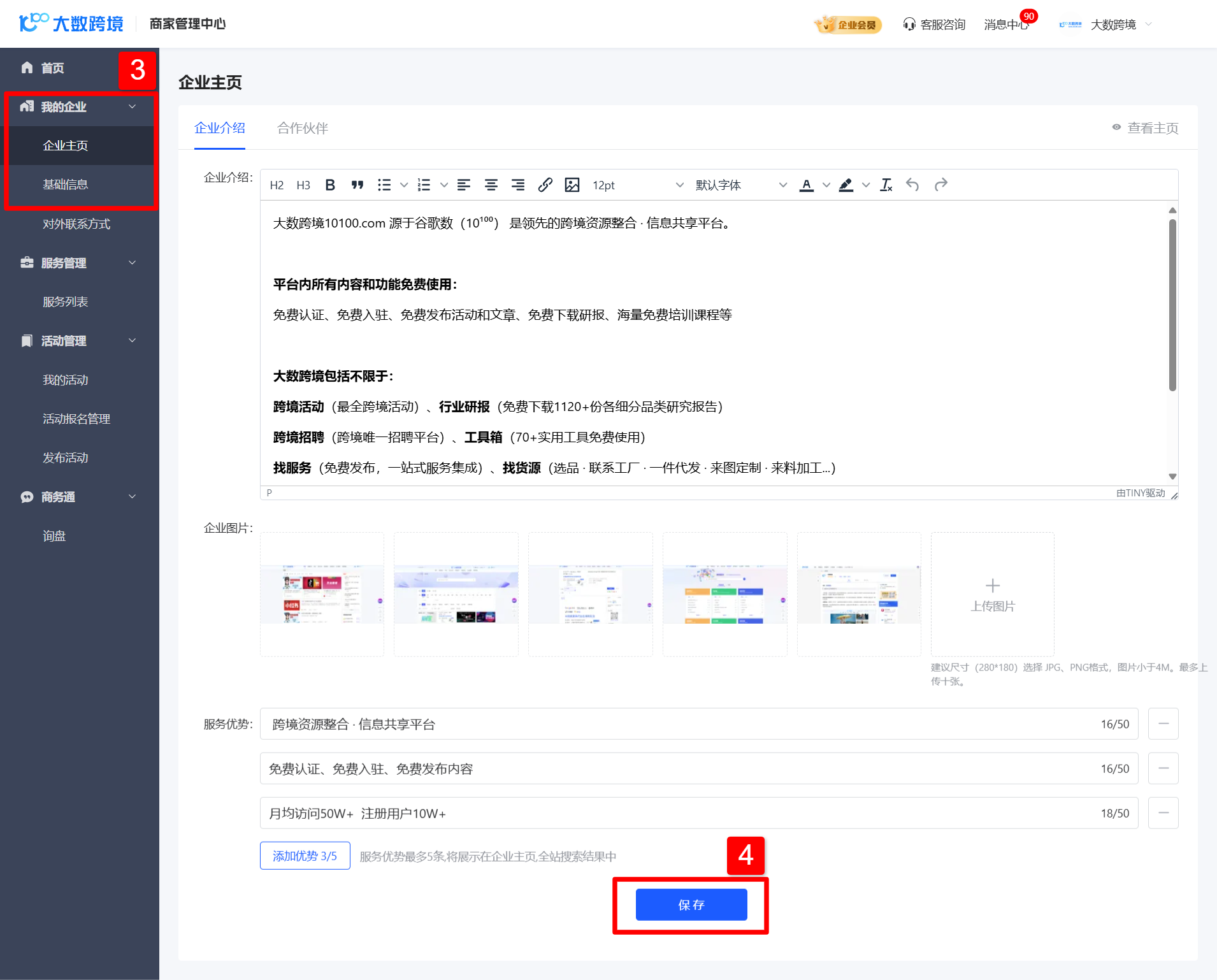Open bulleted list style dropdown arrow
The width and height of the screenshot is (1217, 980).
pos(404,185)
